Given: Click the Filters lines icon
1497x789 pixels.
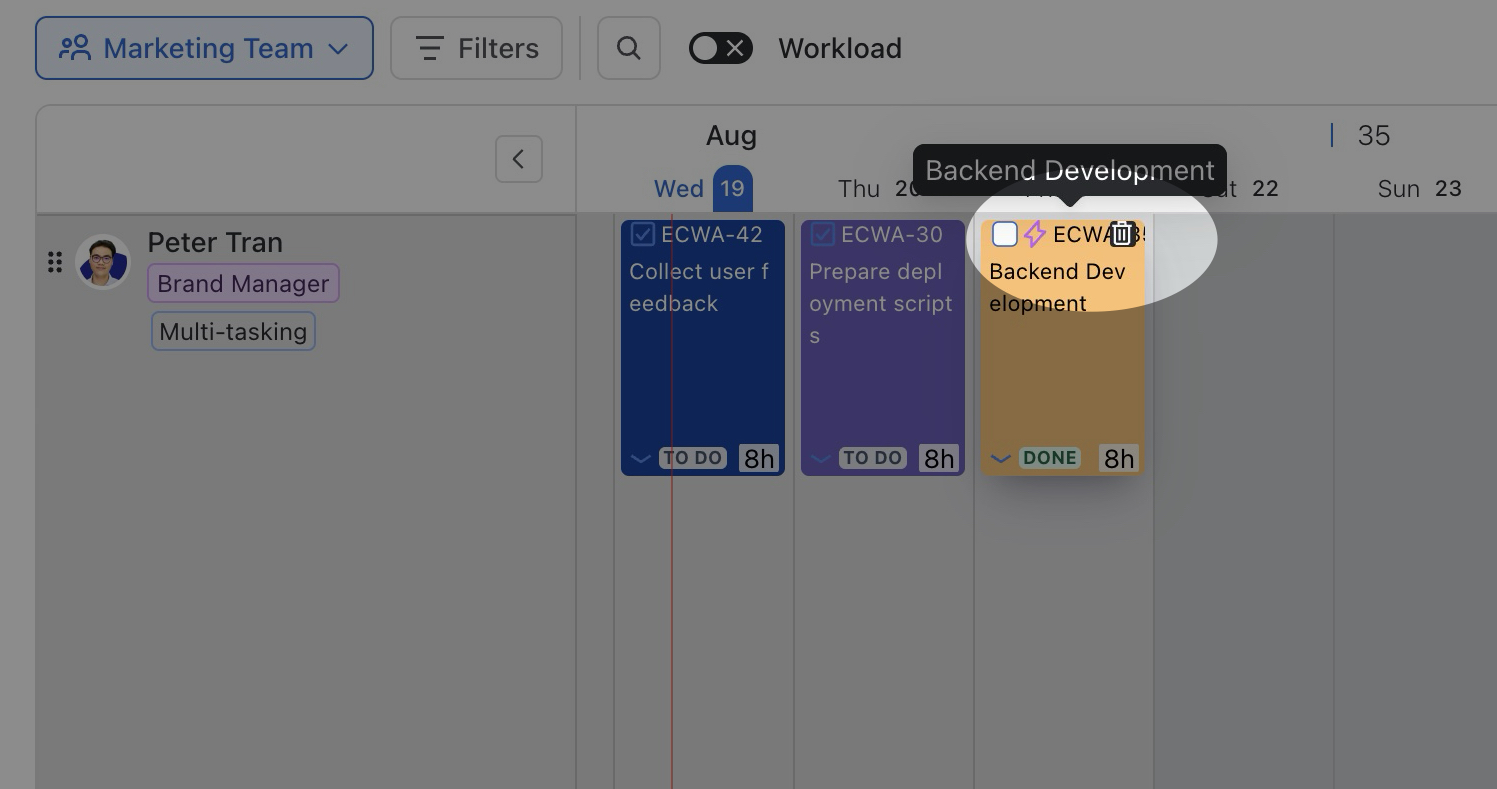Looking at the screenshot, I should coord(429,48).
